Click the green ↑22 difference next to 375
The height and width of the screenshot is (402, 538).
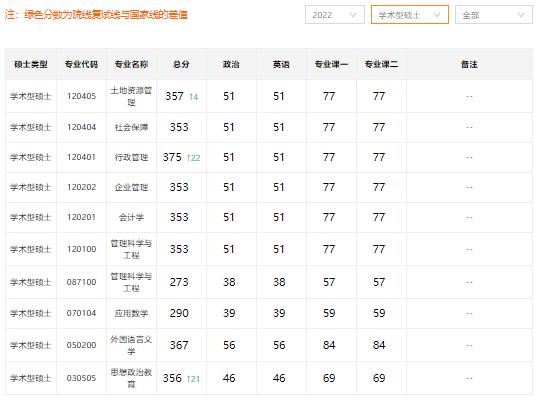194,158
